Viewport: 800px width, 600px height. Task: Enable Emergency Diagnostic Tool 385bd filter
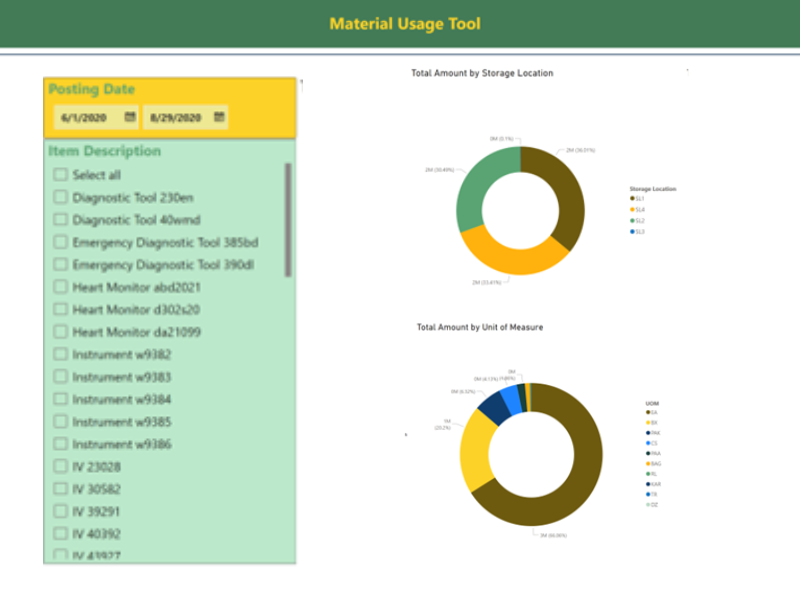(x=61, y=242)
